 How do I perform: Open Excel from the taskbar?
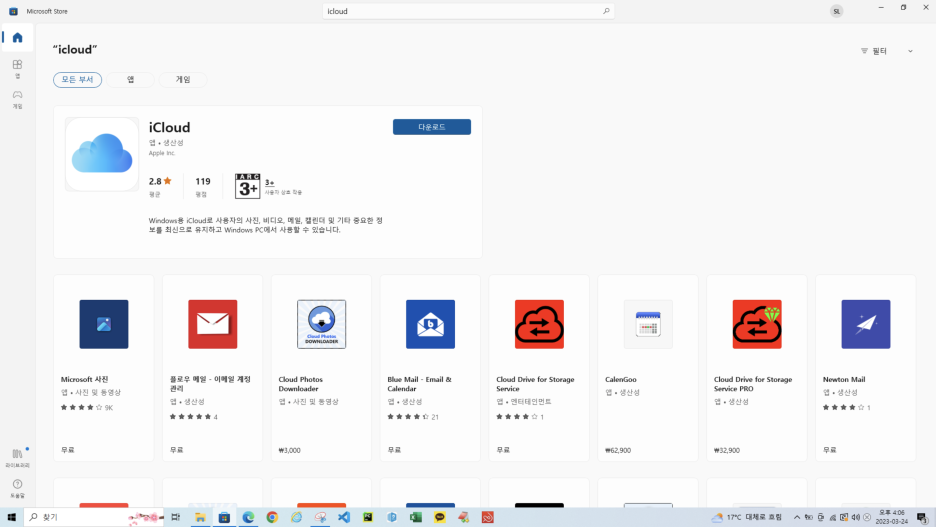[x=415, y=517]
